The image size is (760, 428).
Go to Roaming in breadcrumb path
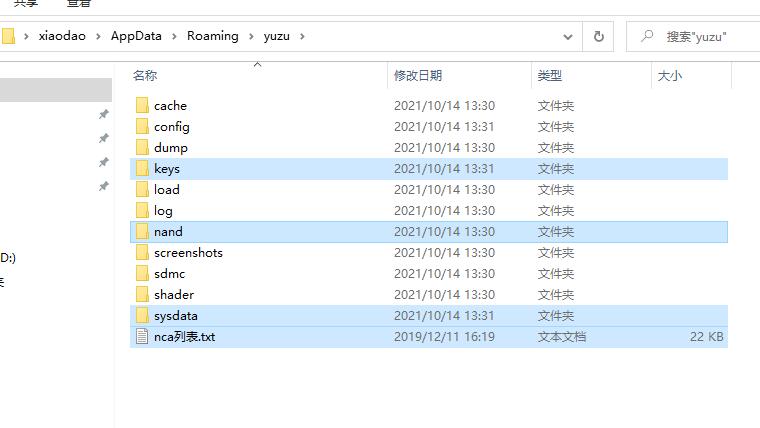pyautogui.click(x=213, y=36)
